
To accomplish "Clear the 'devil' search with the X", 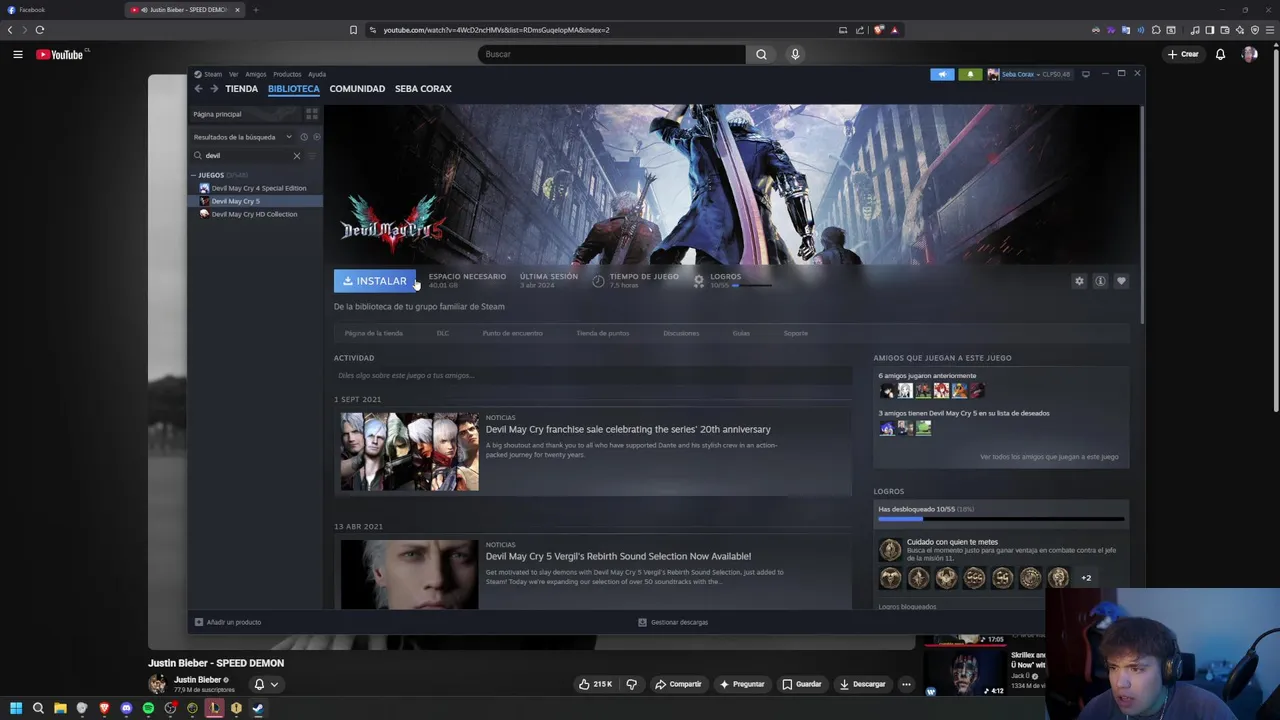I will (x=296, y=156).
